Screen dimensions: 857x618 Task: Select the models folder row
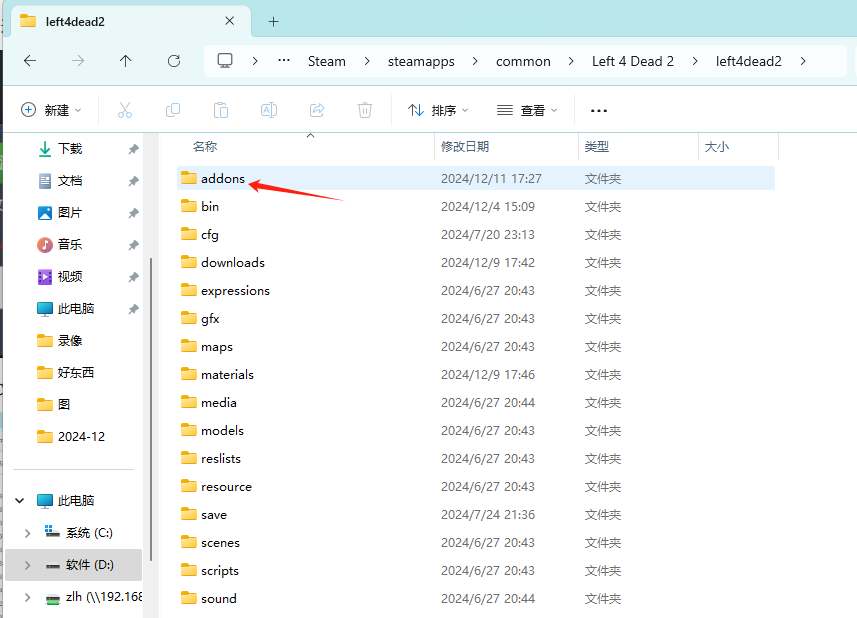point(476,431)
